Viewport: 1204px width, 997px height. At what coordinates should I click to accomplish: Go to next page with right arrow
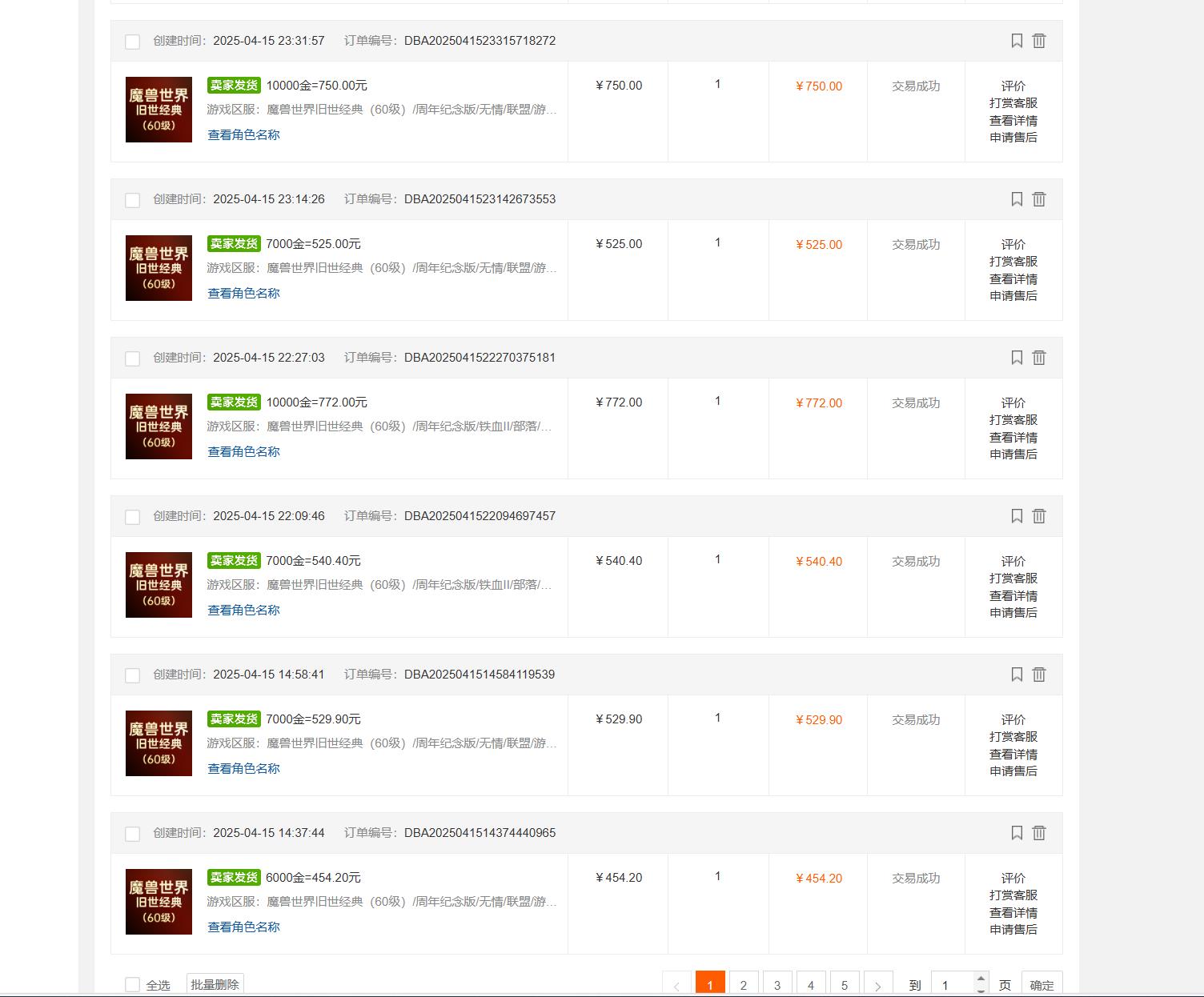pos(878,985)
